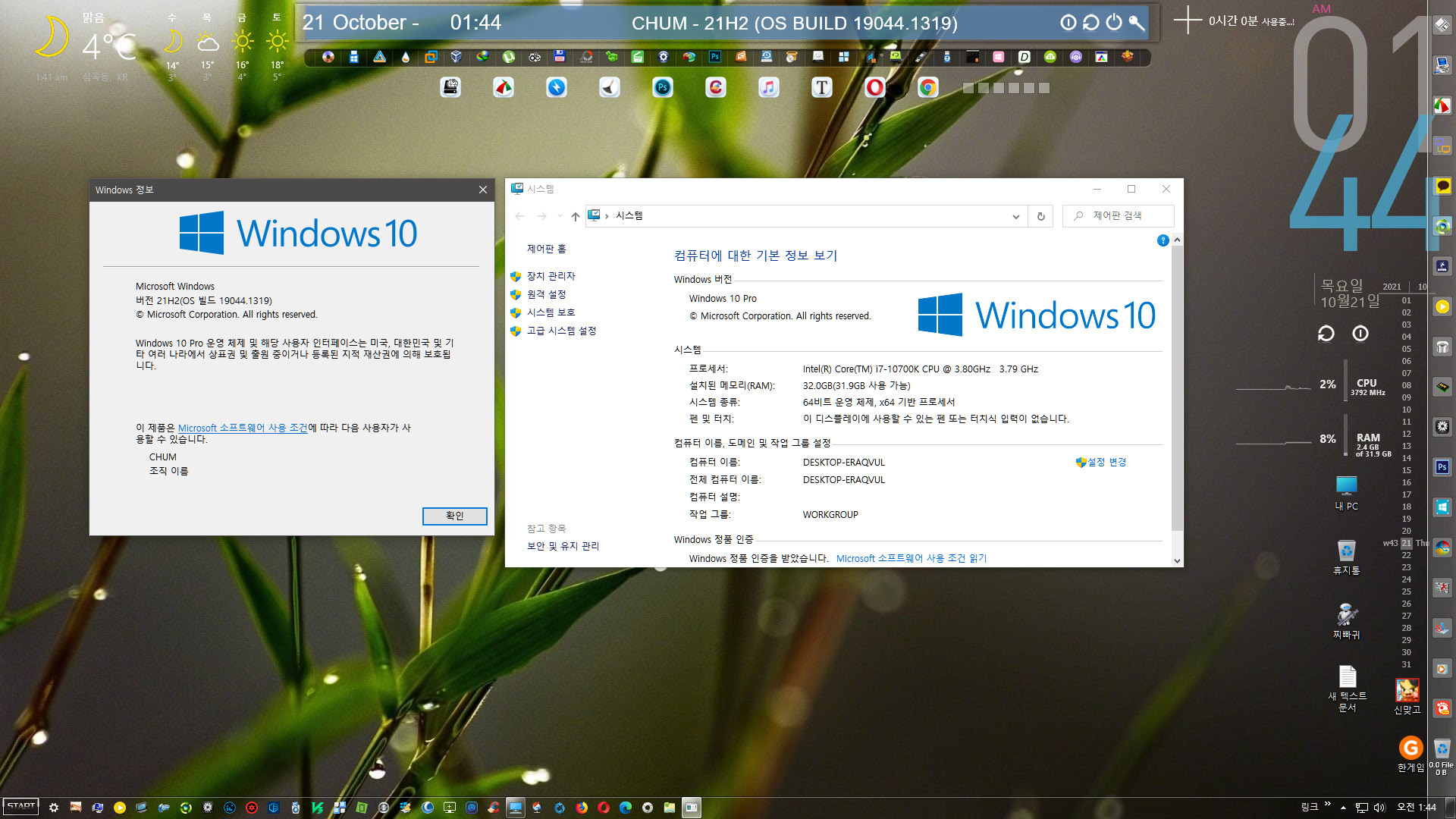
Task: Open Photoshop in right sidebar dock
Action: pos(1442,467)
